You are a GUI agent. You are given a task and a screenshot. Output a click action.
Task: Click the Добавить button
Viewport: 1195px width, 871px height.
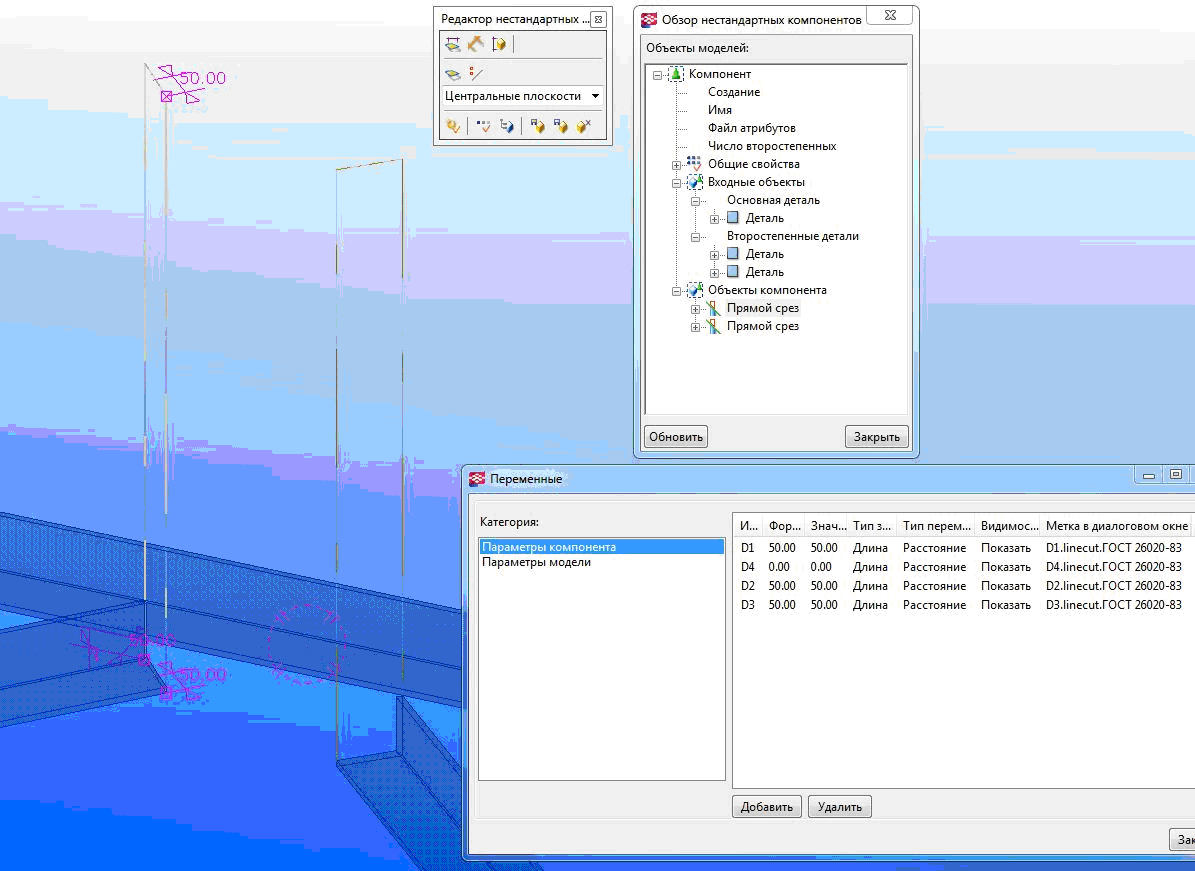pyautogui.click(x=767, y=807)
